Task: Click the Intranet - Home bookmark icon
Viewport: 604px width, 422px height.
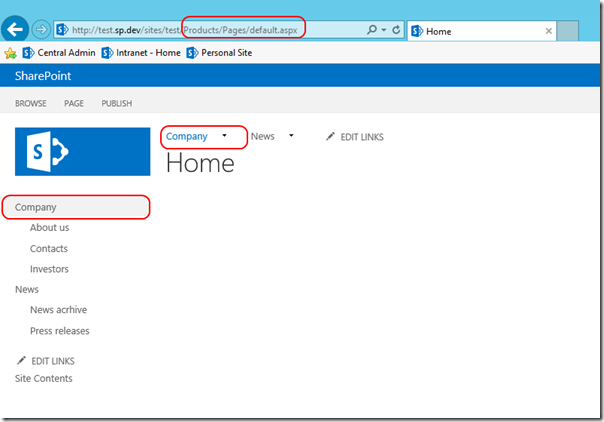Action: coord(107,53)
